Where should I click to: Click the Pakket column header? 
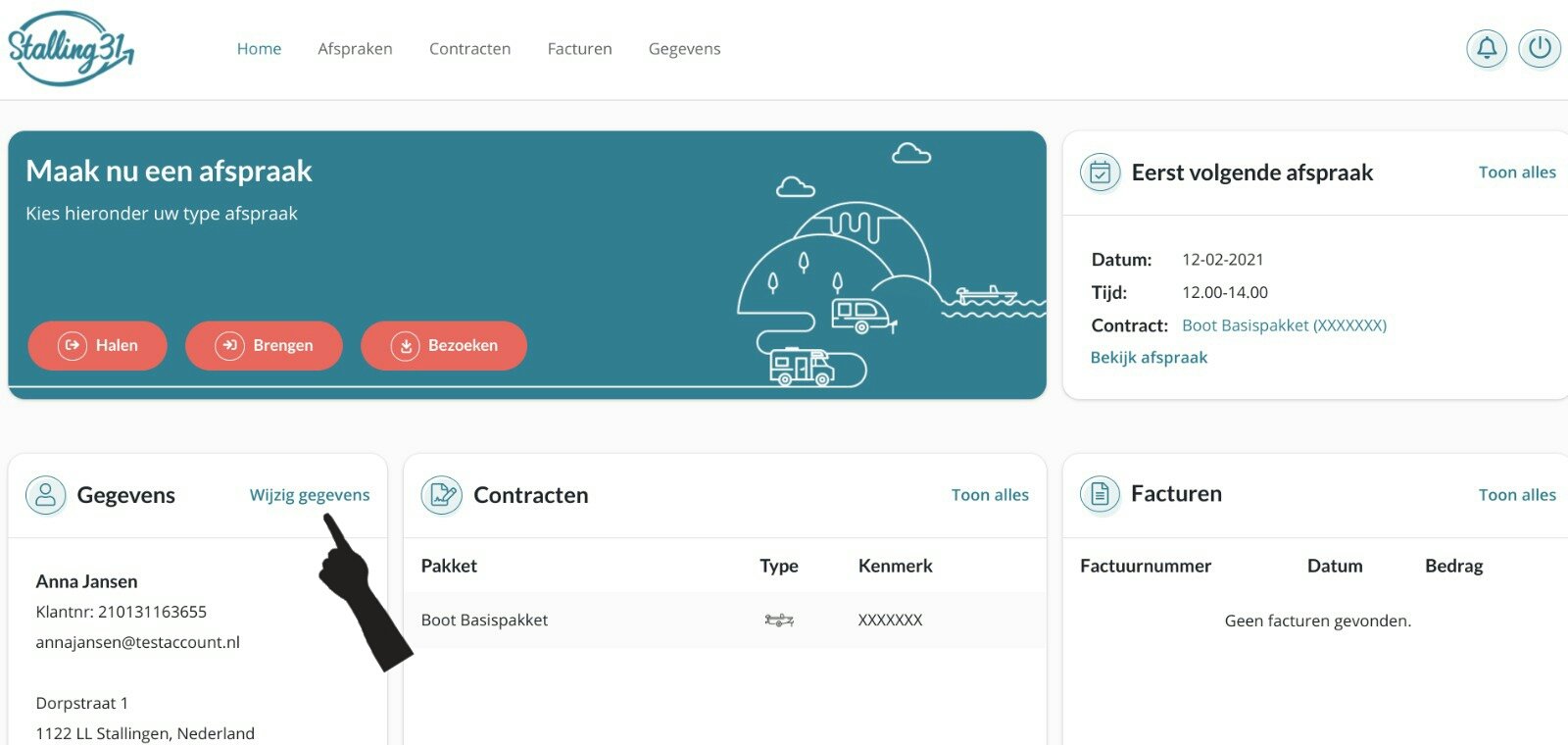[449, 566]
